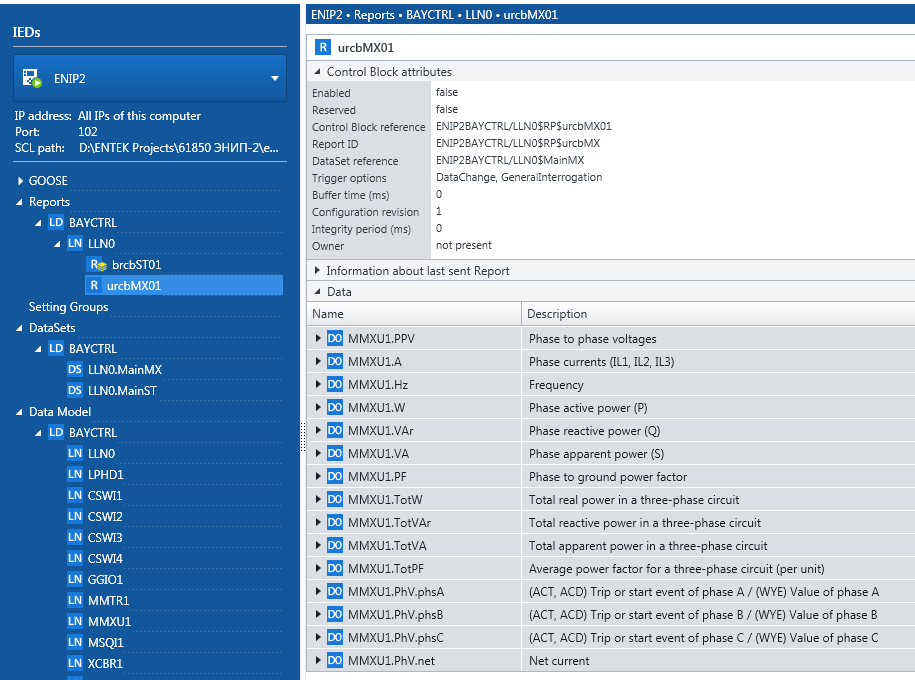The width and height of the screenshot is (915, 680).
Task: Click the splitter grip between panels
Action: (302, 437)
